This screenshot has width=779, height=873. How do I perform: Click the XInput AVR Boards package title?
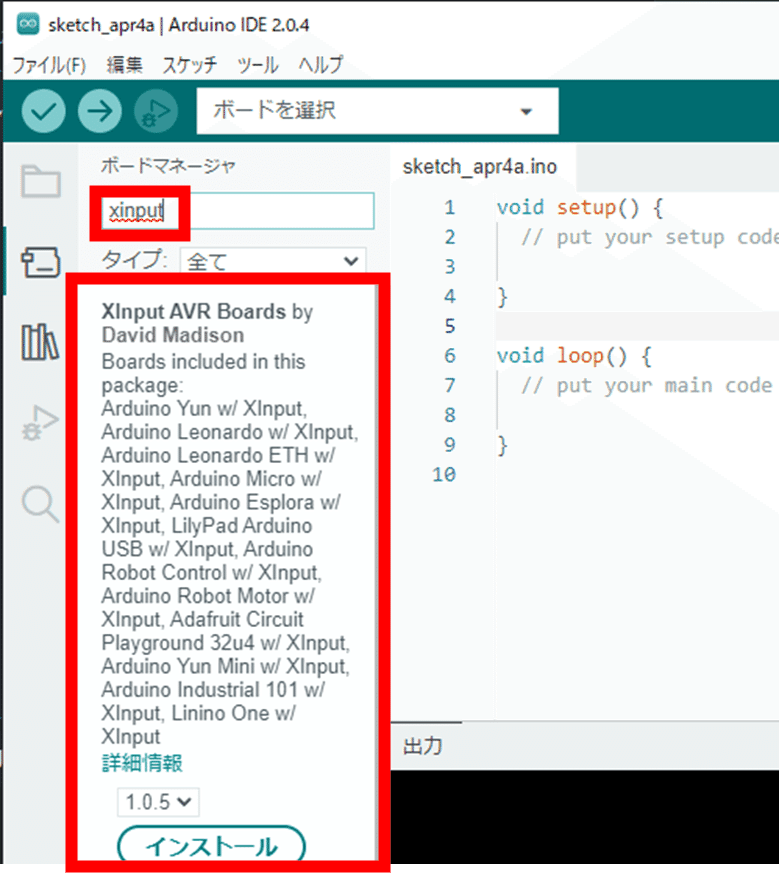[194, 311]
